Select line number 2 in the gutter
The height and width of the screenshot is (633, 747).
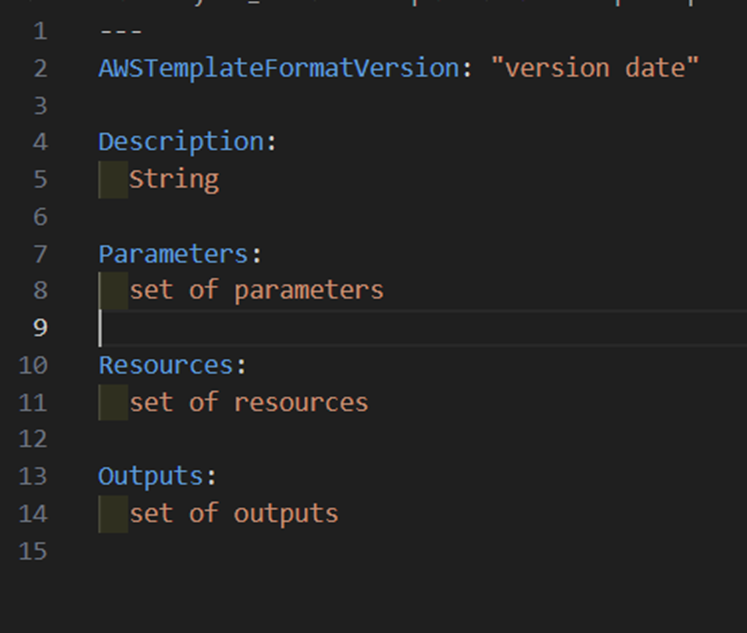[40, 69]
